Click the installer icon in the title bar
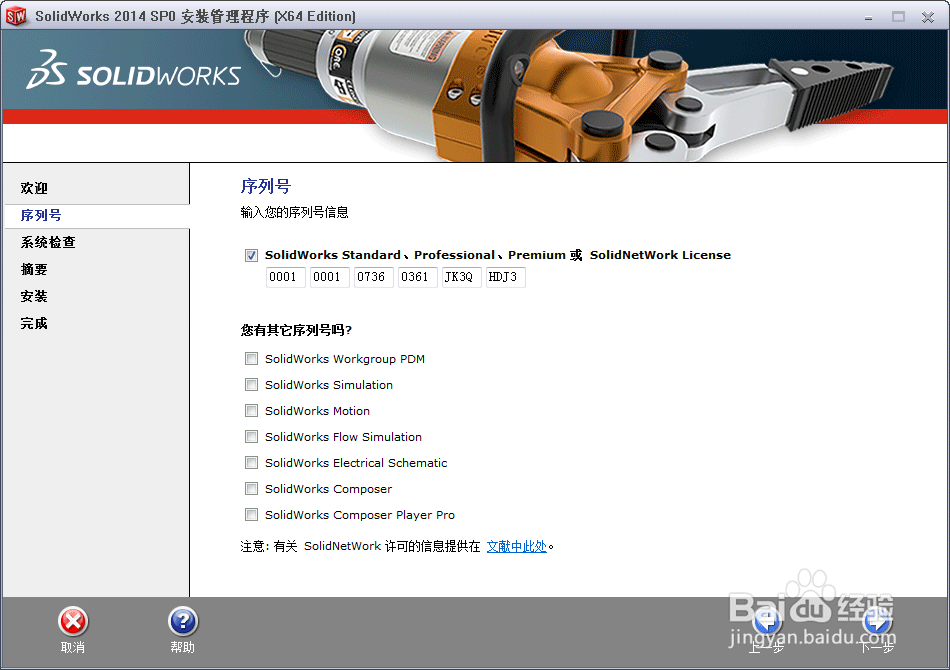950x670 pixels. pos(17,15)
